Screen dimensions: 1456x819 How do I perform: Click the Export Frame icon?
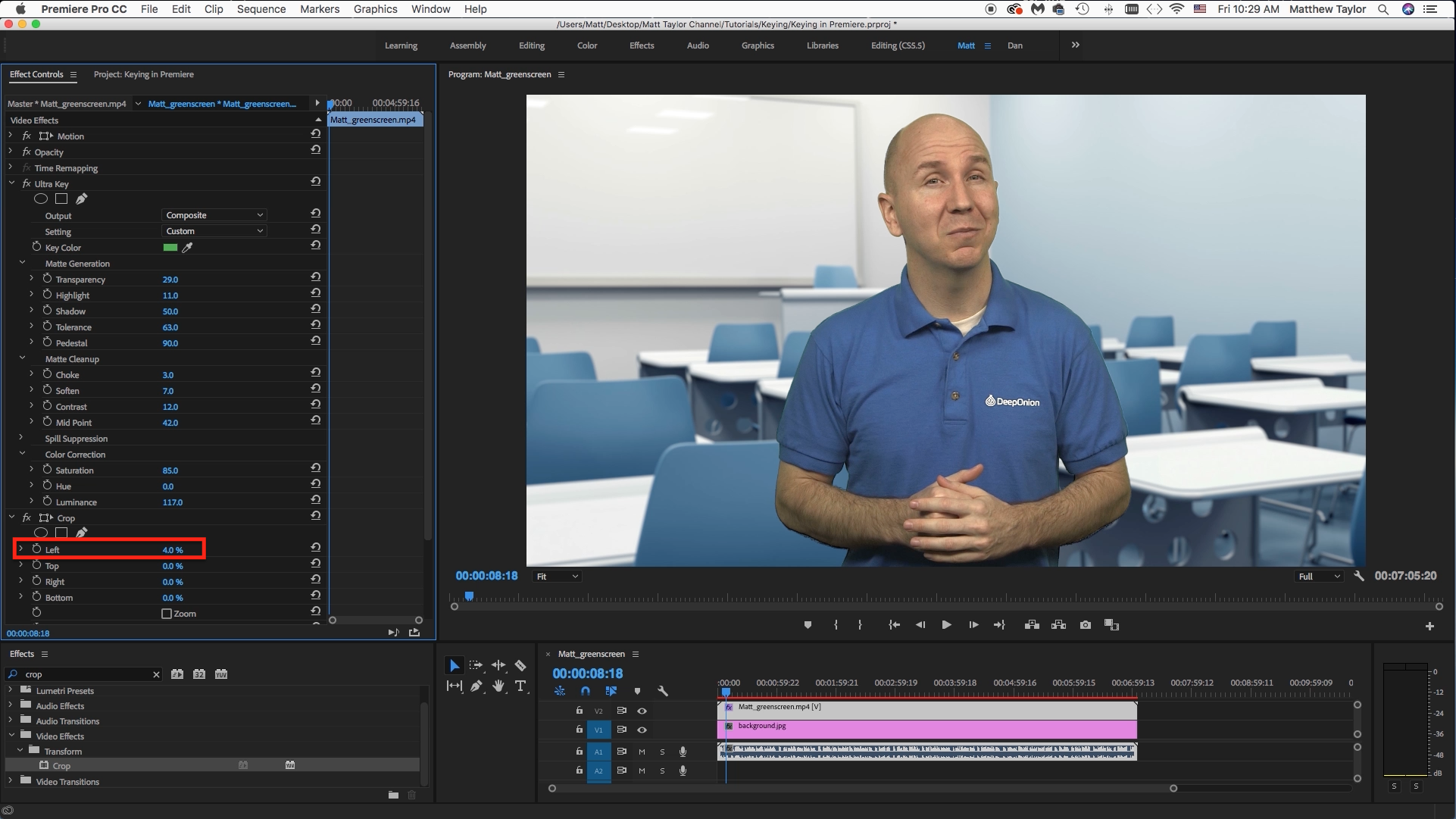tap(1085, 624)
